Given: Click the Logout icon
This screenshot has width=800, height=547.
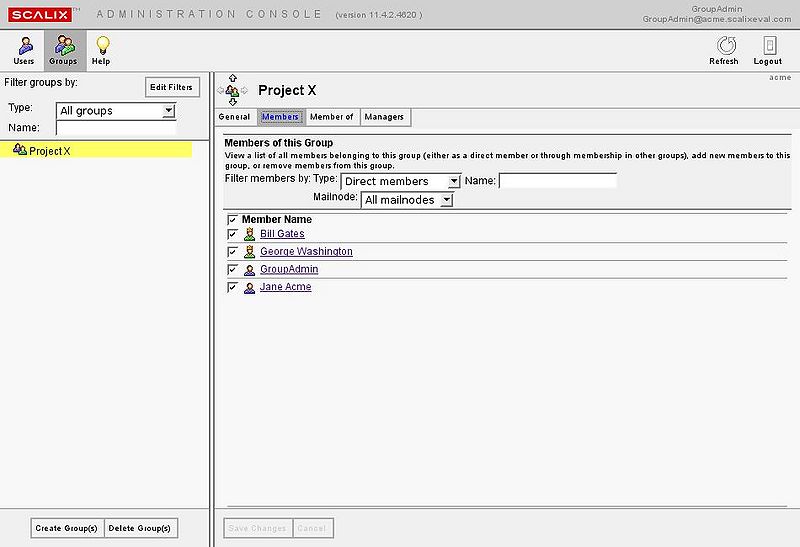Looking at the screenshot, I should point(768,47).
